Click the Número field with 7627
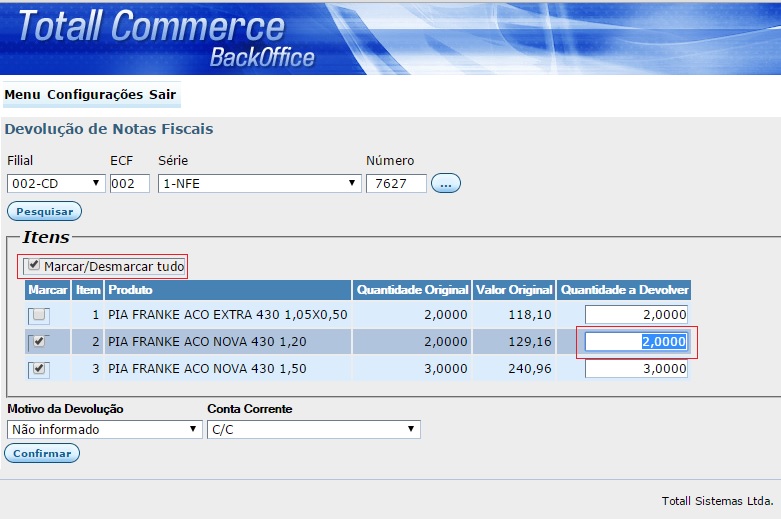The width and height of the screenshot is (781, 519). click(396, 183)
